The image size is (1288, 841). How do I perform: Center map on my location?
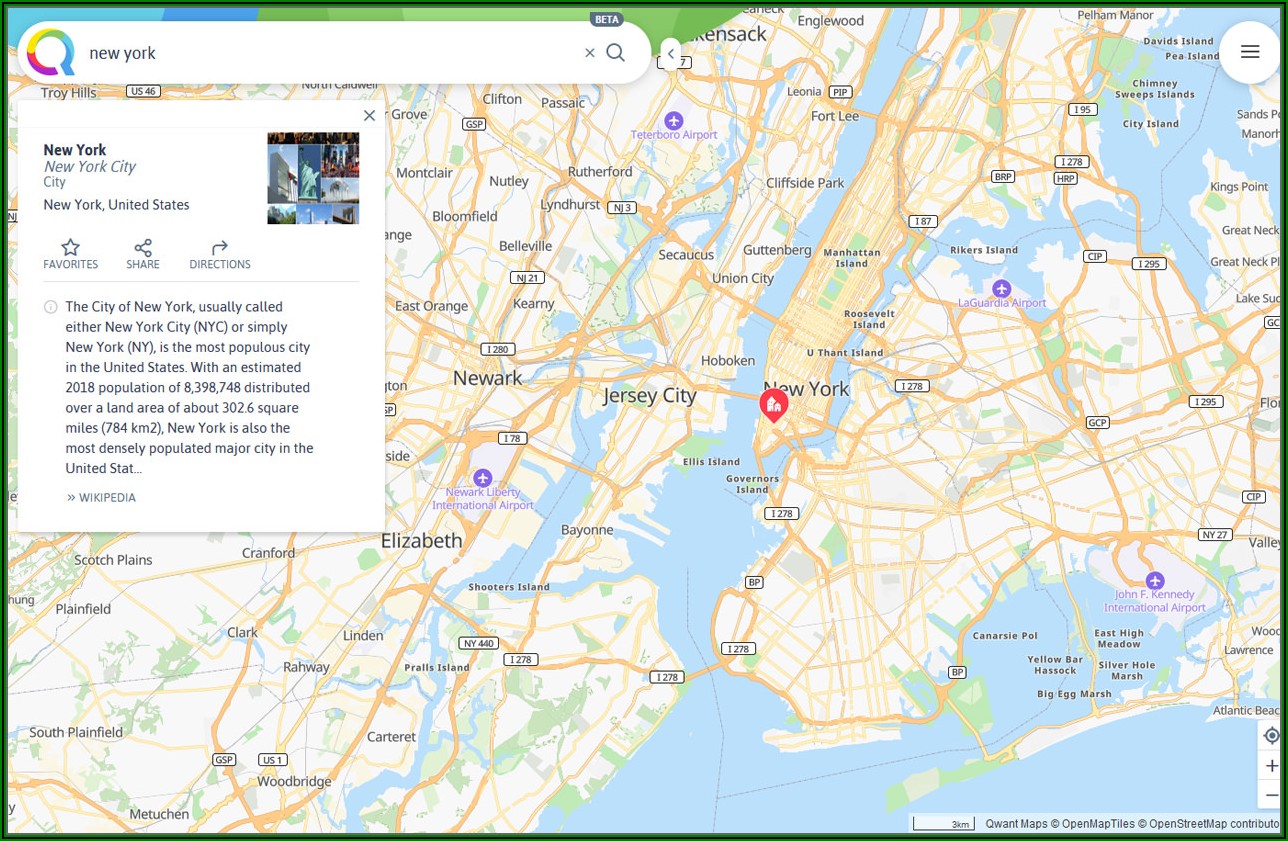coord(1272,736)
